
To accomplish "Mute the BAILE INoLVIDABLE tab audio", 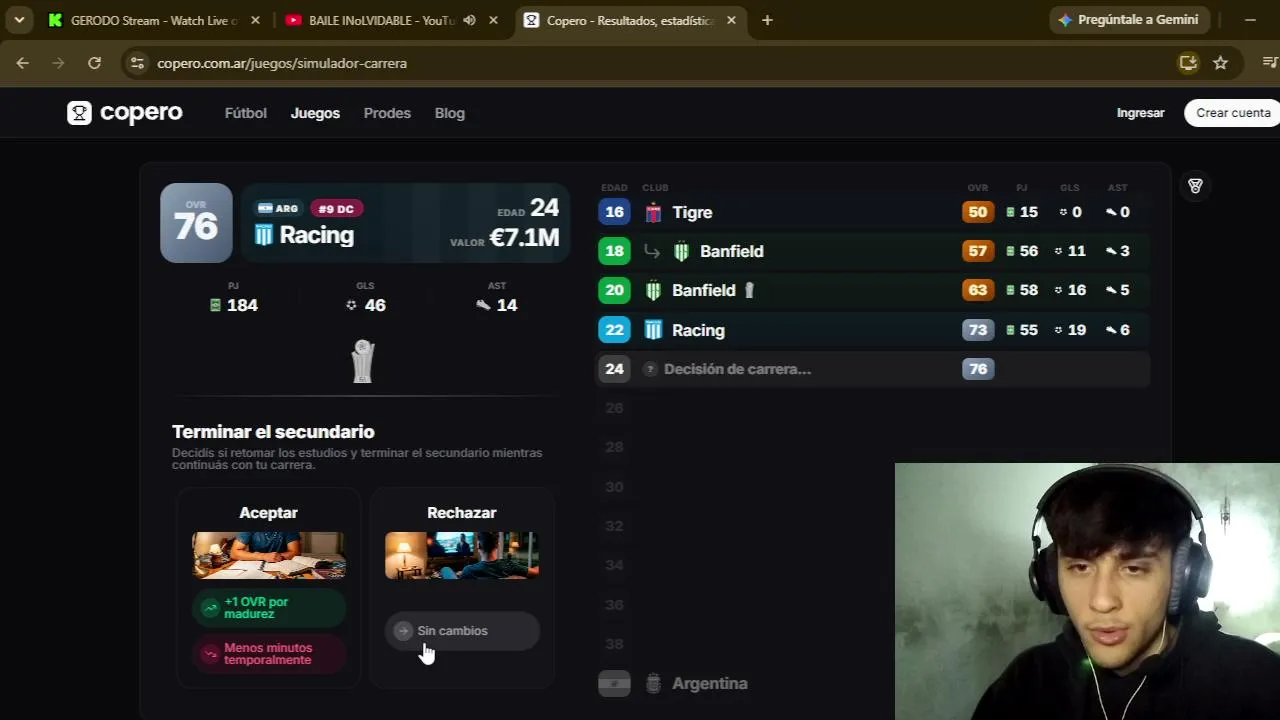I will click(x=469, y=20).
